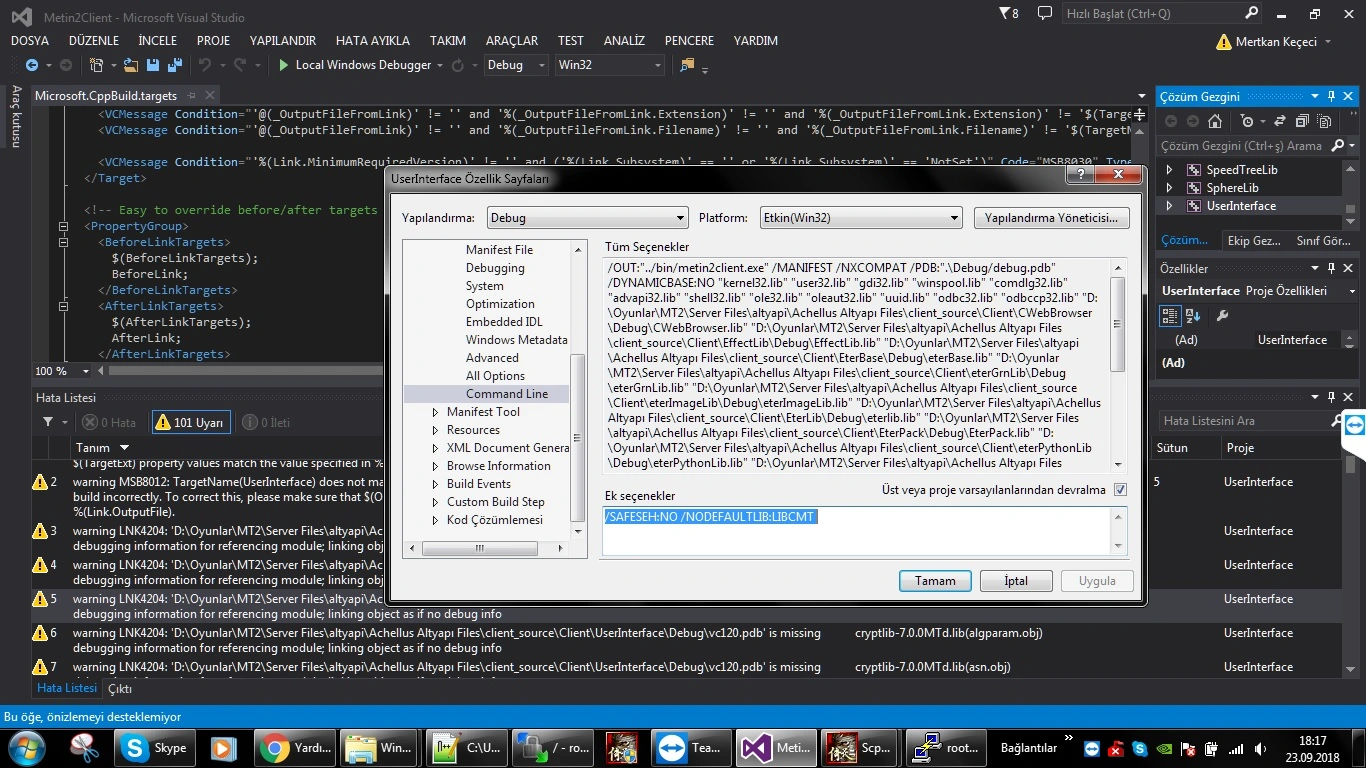
Task: Toggle the 0 İleti messages filter
Action: coord(266,422)
